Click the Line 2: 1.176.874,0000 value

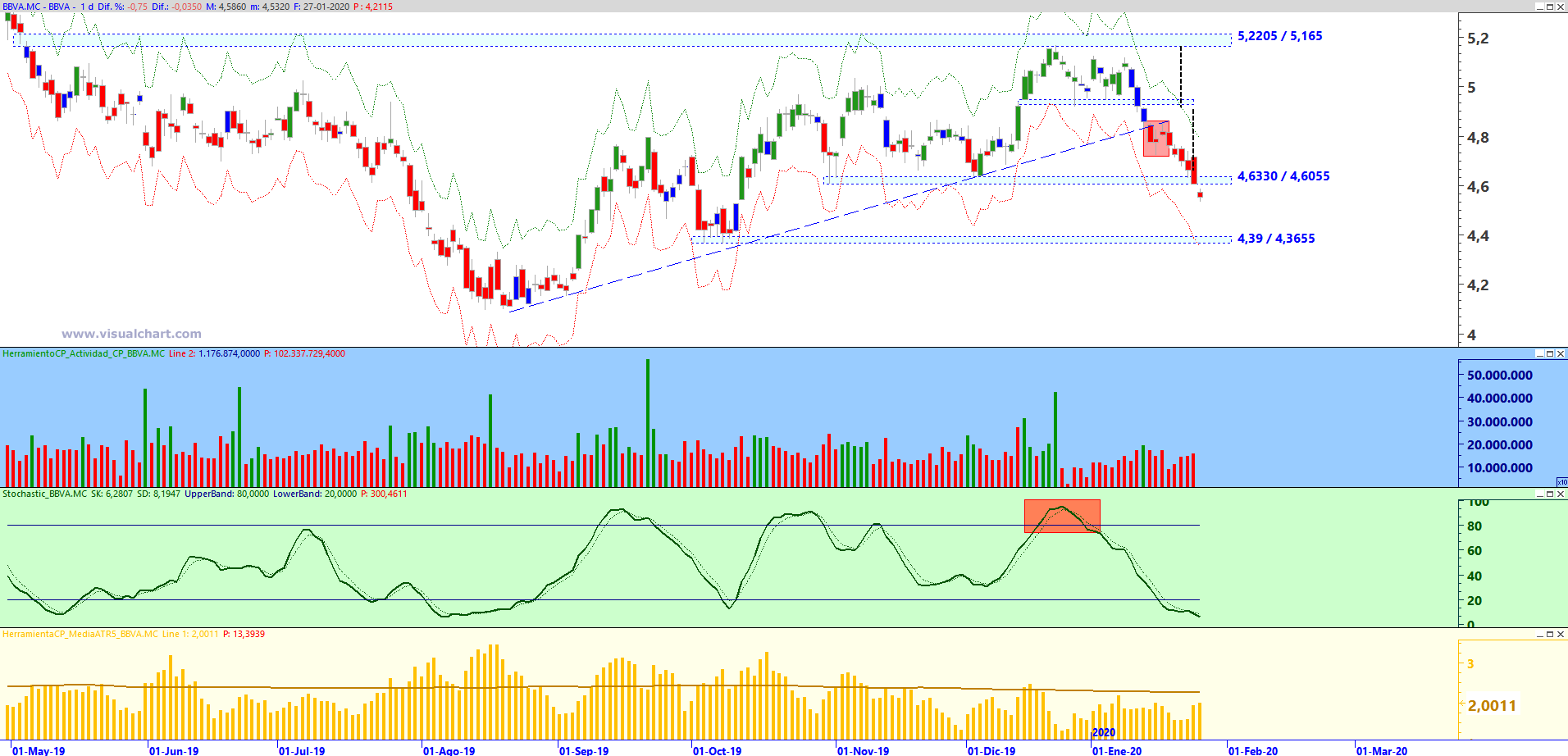[214, 354]
